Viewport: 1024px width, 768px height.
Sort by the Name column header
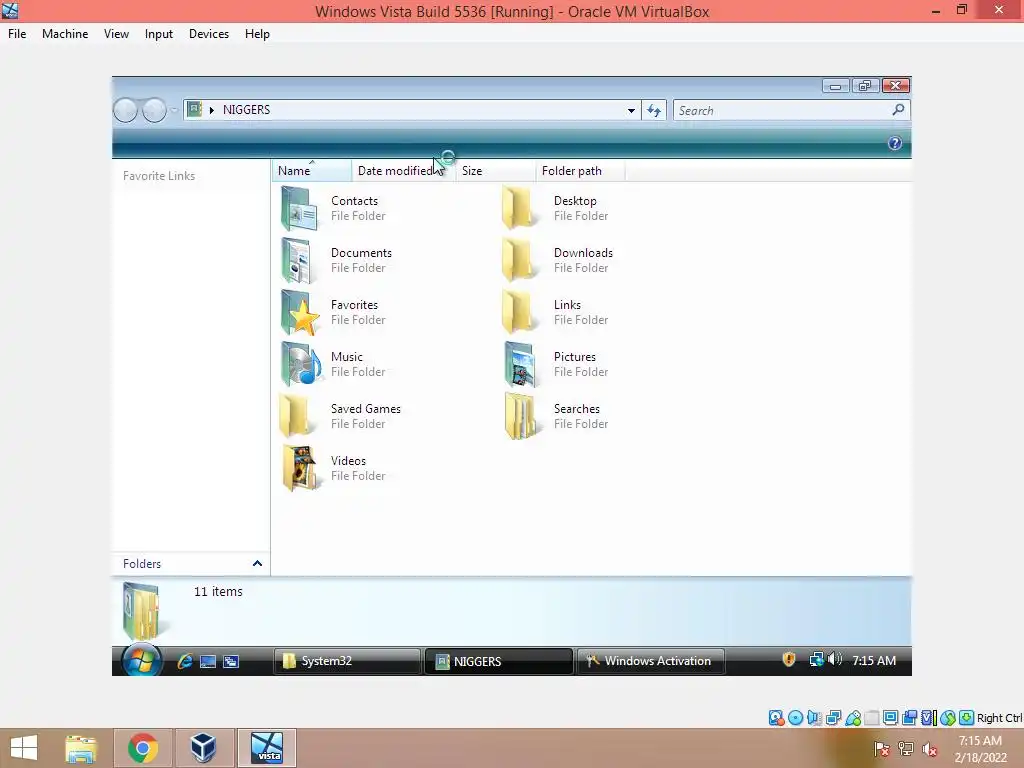click(x=312, y=170)
